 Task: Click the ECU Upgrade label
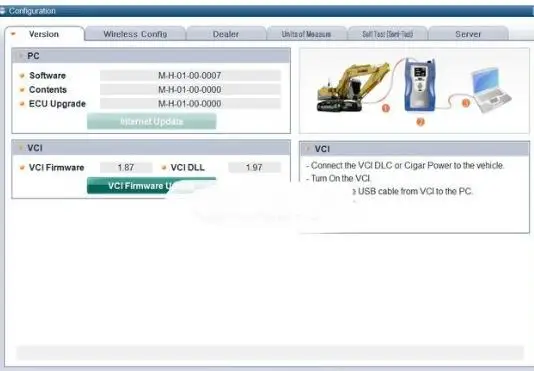(57, 104)
